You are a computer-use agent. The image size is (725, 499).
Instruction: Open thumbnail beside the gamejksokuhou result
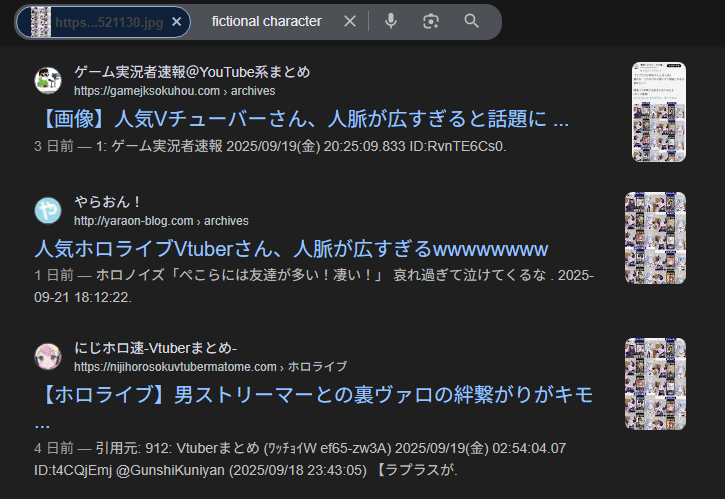[x=658, y=112]
